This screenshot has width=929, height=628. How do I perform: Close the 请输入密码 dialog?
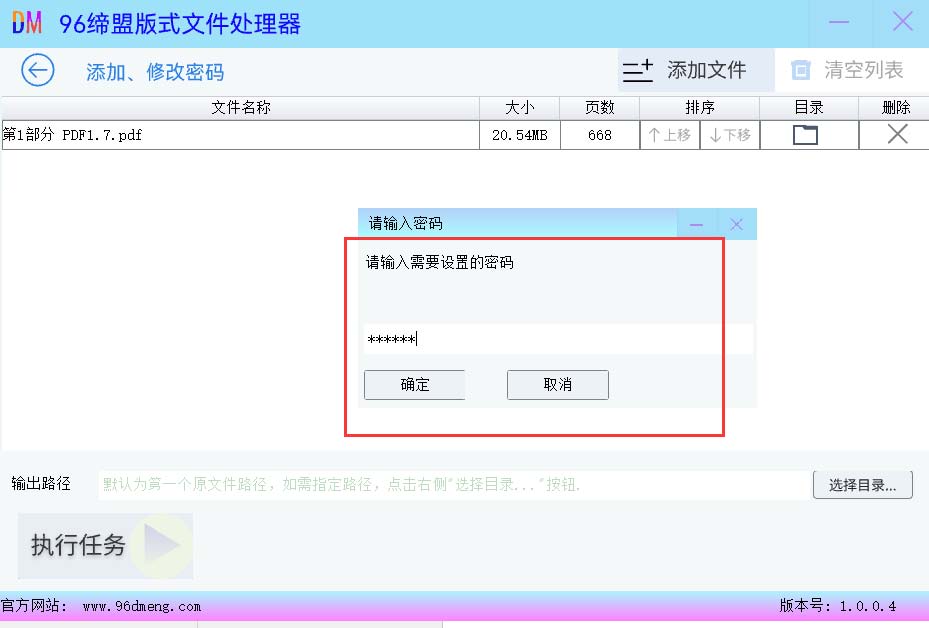tap(737, 224)
